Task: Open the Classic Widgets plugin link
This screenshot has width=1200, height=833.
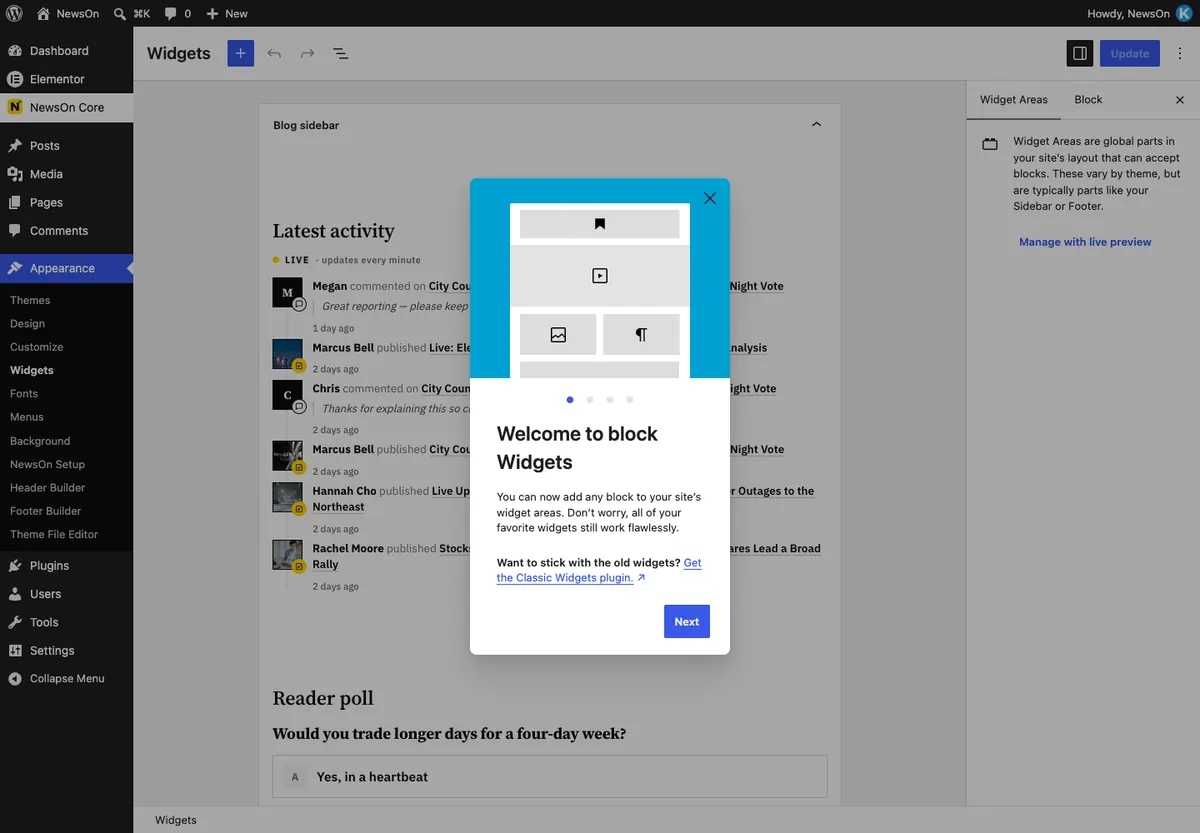Action: [x=599, y=570]
